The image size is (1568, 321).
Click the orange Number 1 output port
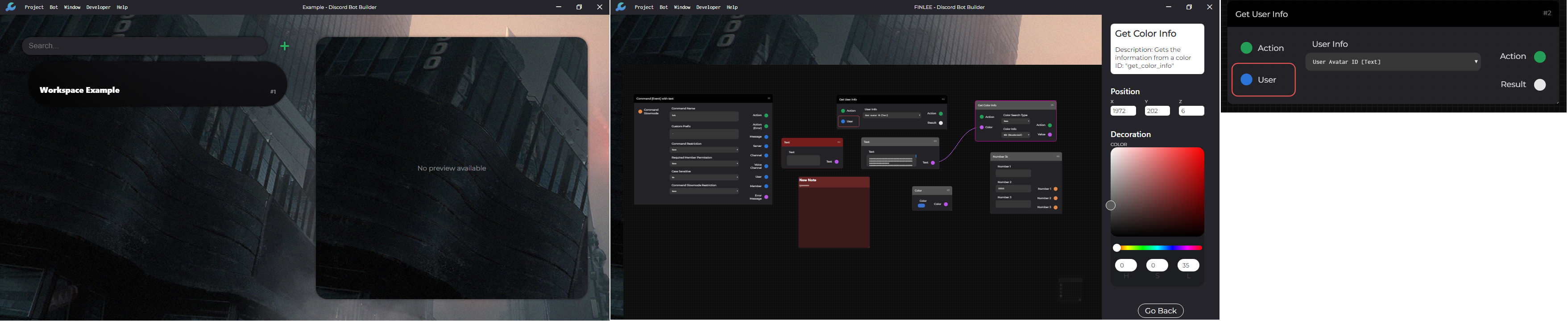pos(1055,189)
